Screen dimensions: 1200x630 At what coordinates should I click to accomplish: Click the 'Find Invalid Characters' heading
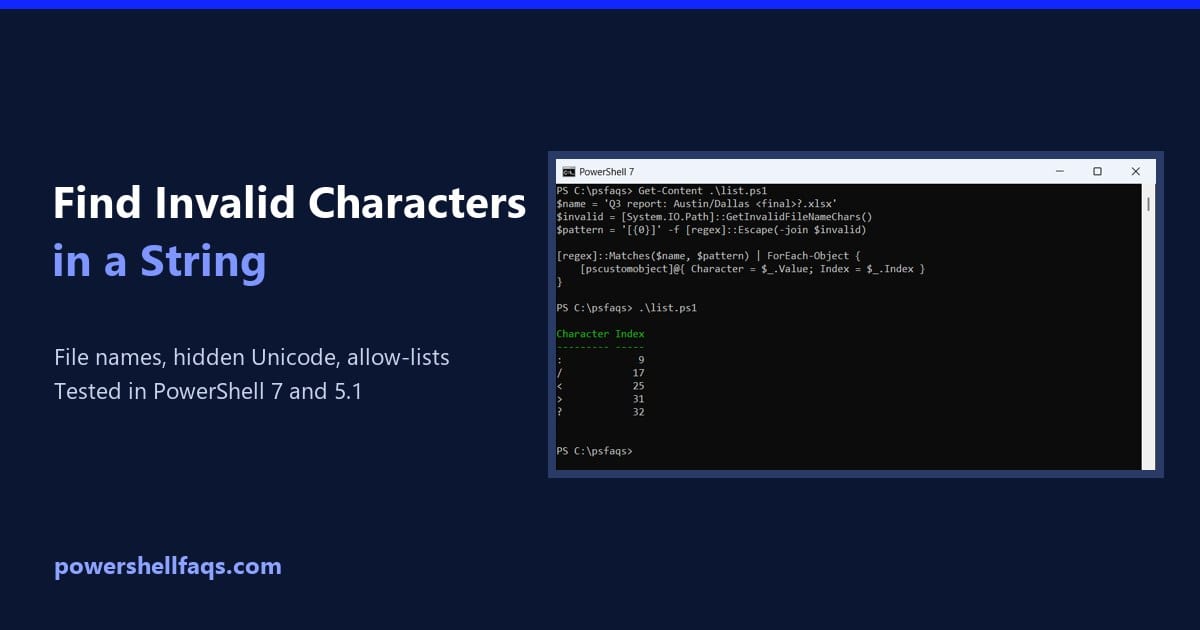[290, 204]
